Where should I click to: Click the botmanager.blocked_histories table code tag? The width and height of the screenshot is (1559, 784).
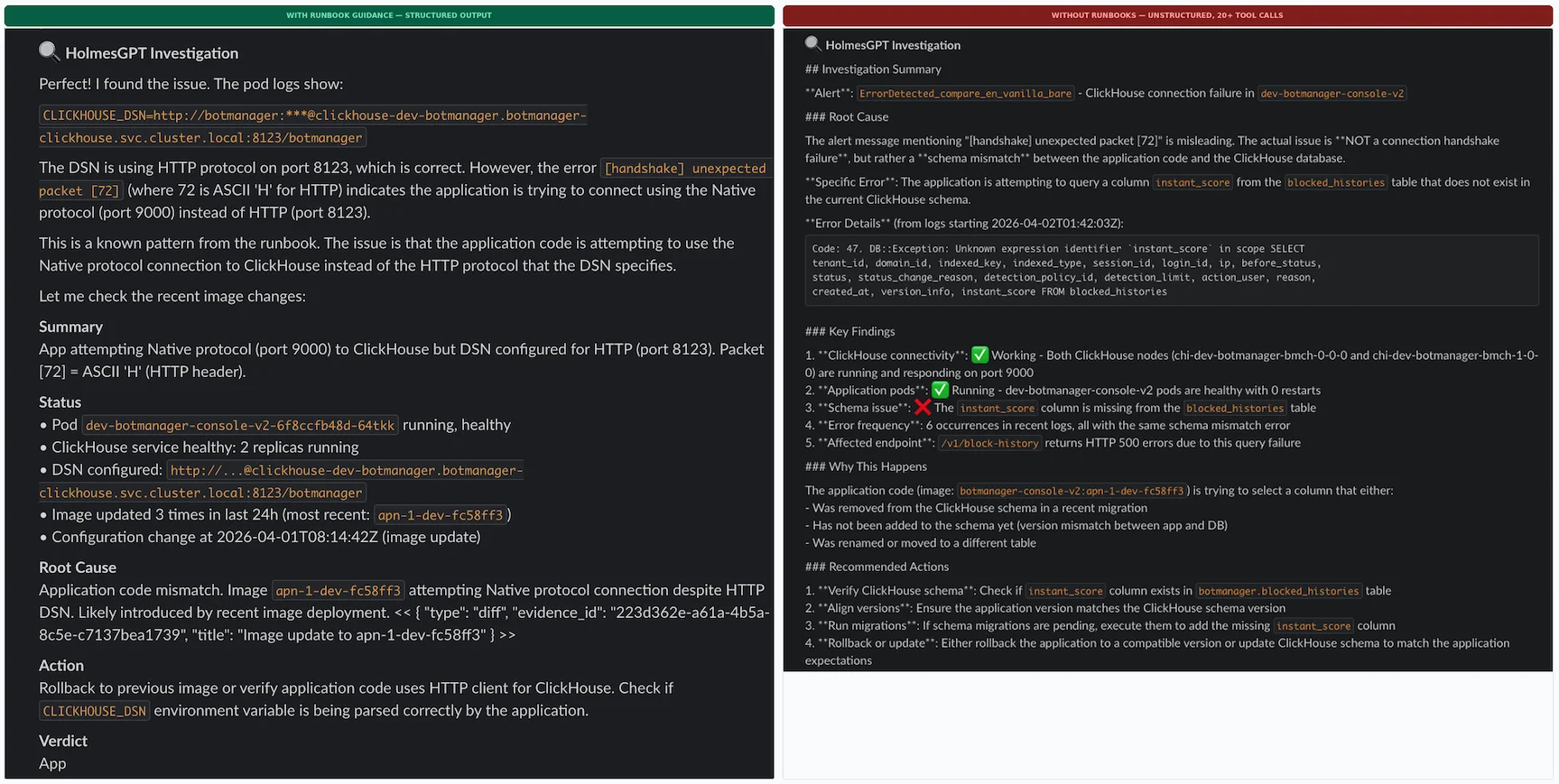click(1277, 591)
